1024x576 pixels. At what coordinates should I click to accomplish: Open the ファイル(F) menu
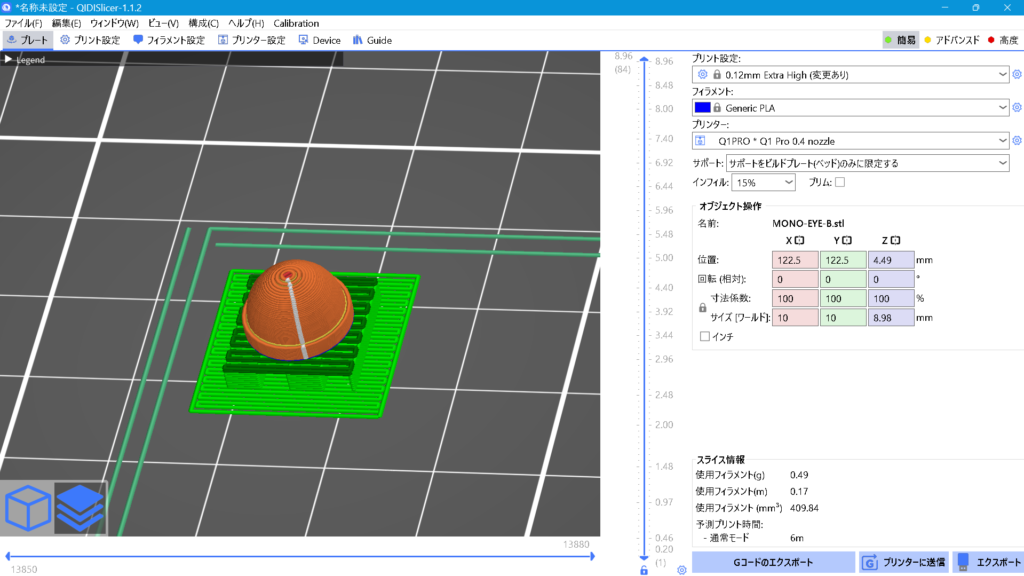click(24, 23)
